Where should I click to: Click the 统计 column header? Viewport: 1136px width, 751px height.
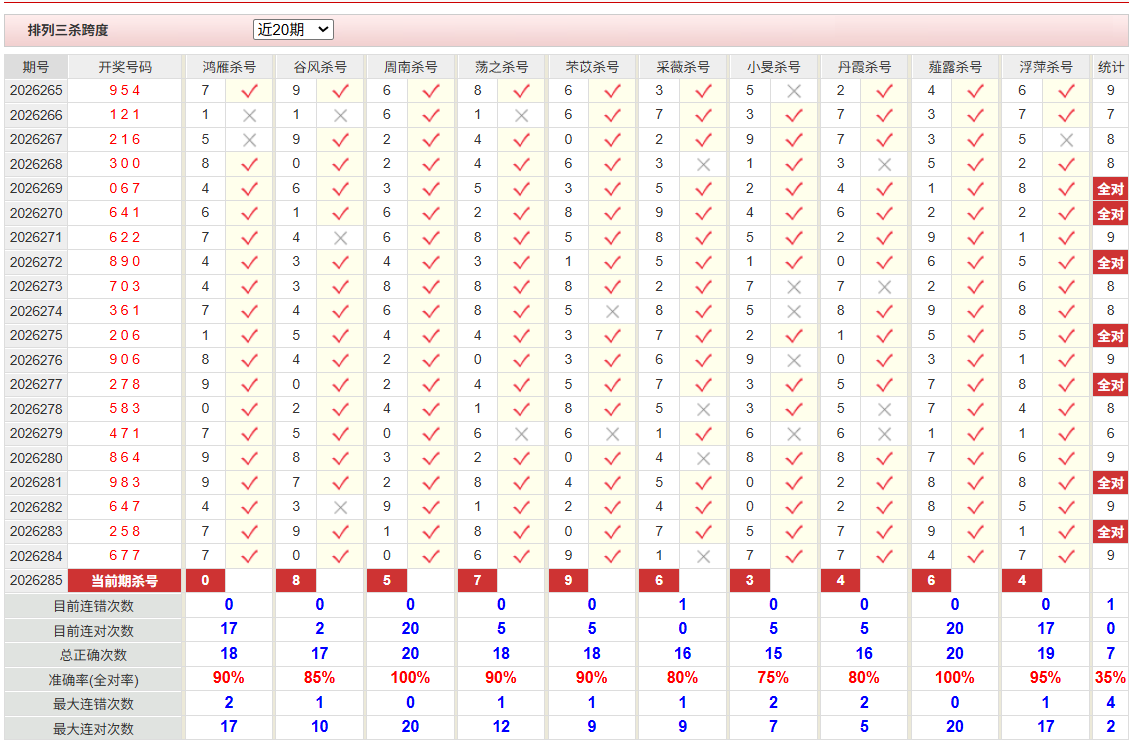point(1111,67)
